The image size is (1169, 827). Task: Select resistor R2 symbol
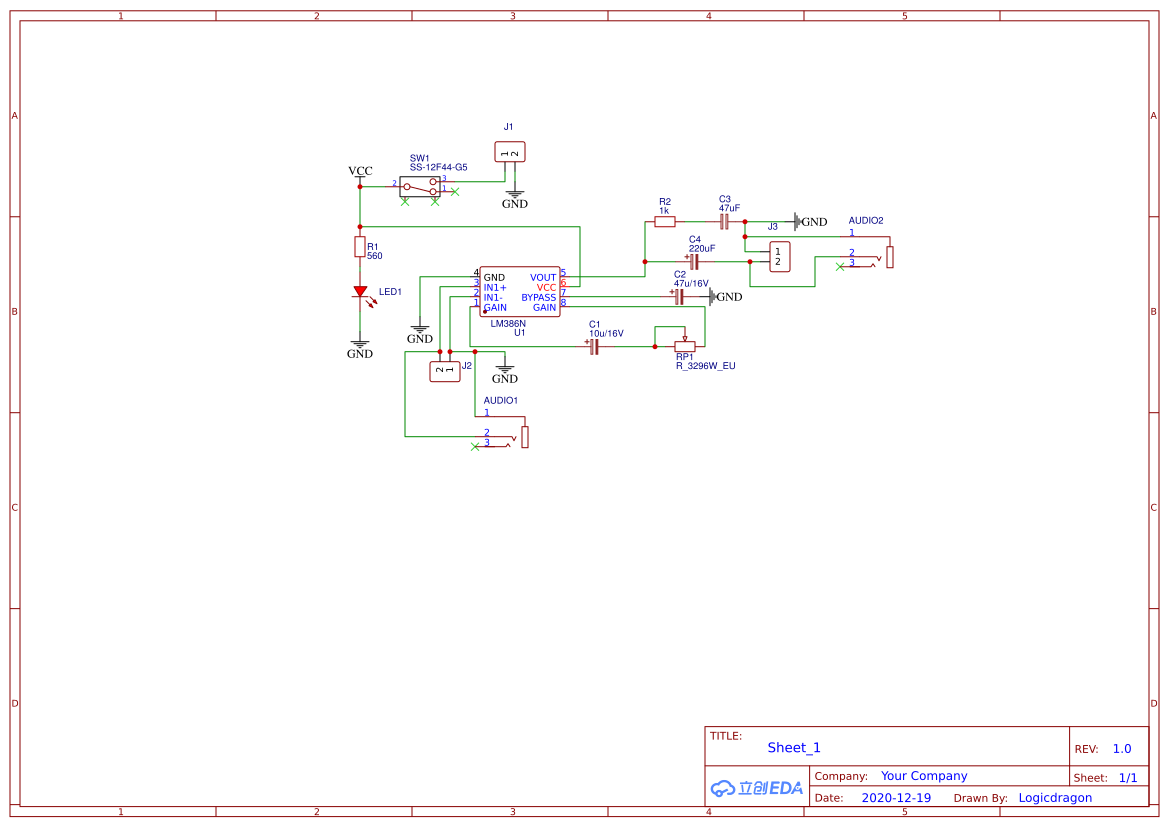point(665,221)
